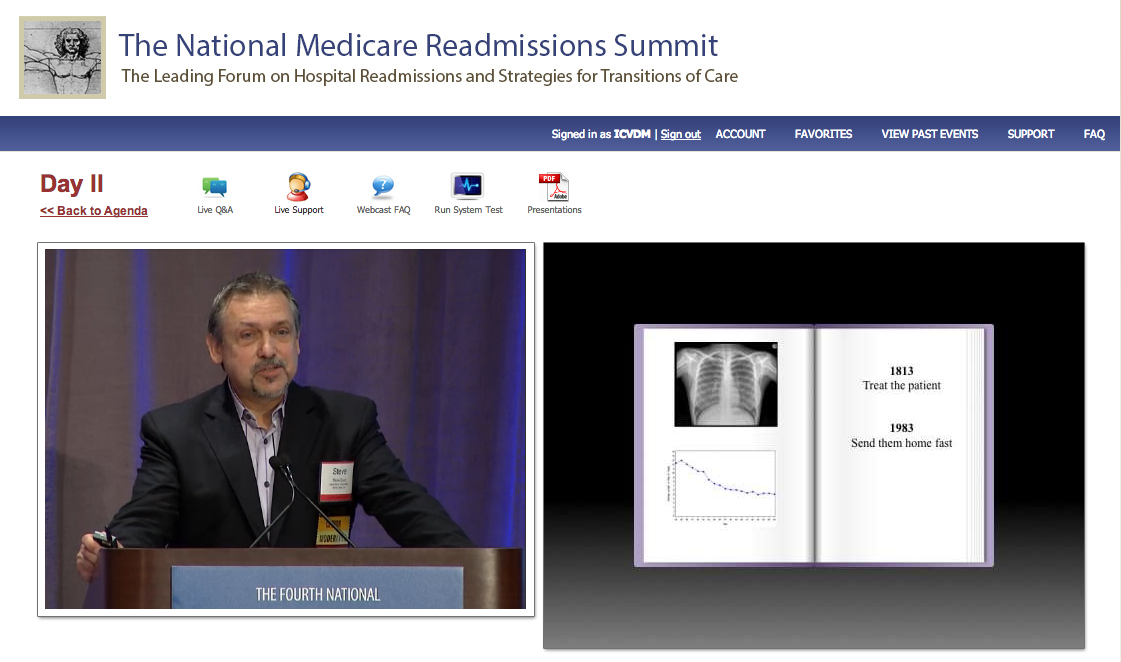Click the Live Support headset icon

(x=299, y=187)
